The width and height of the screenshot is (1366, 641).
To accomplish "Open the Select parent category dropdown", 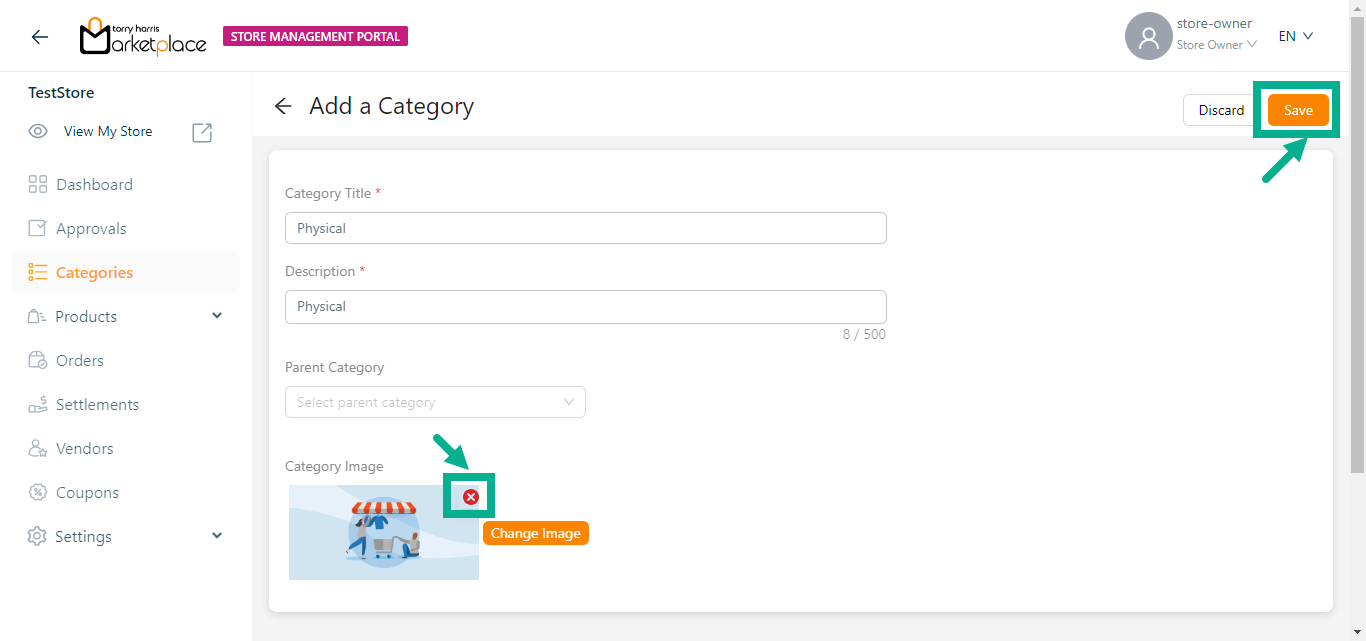I will click(435, 402).
